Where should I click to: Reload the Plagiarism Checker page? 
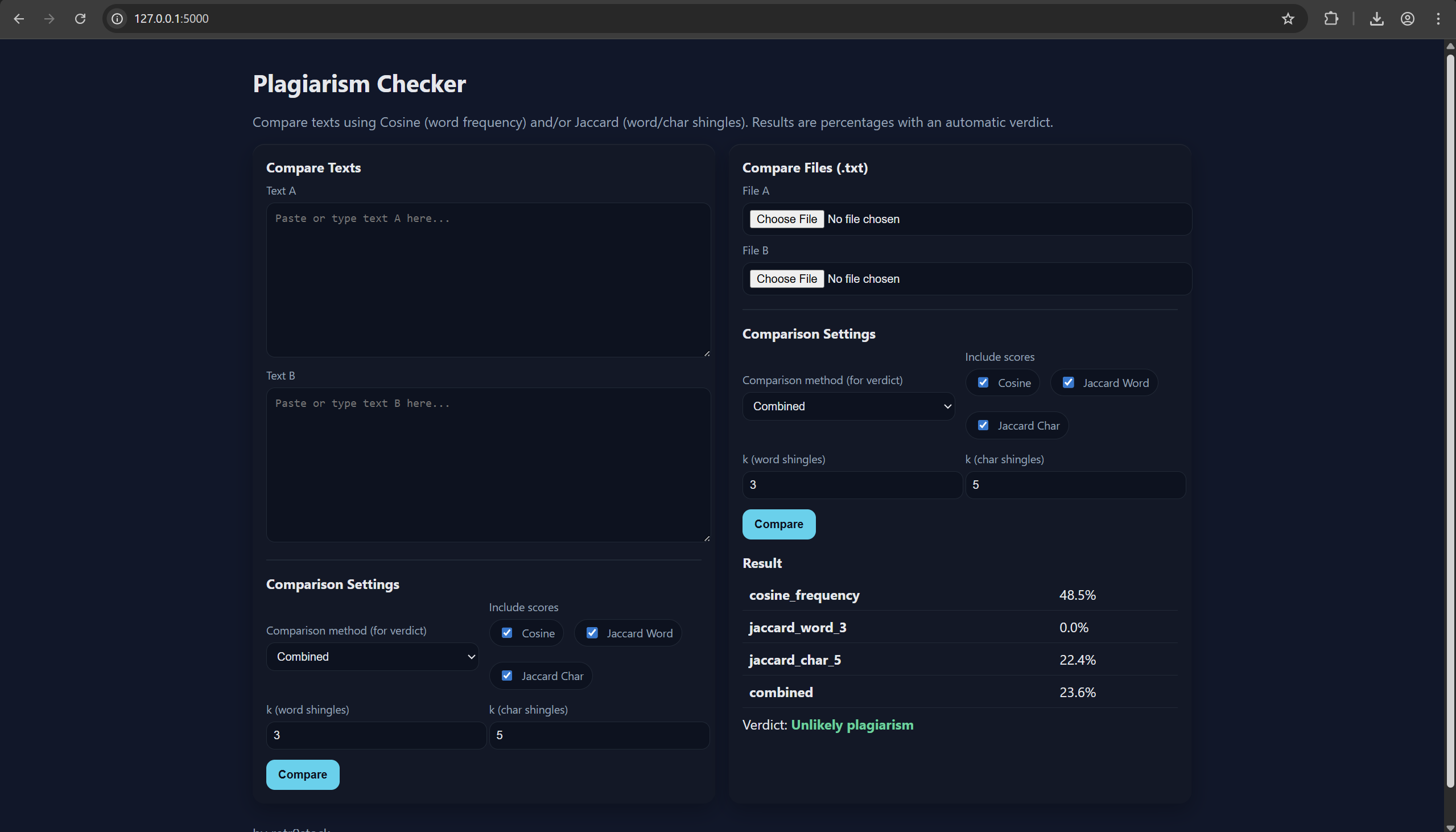(81, 19)
